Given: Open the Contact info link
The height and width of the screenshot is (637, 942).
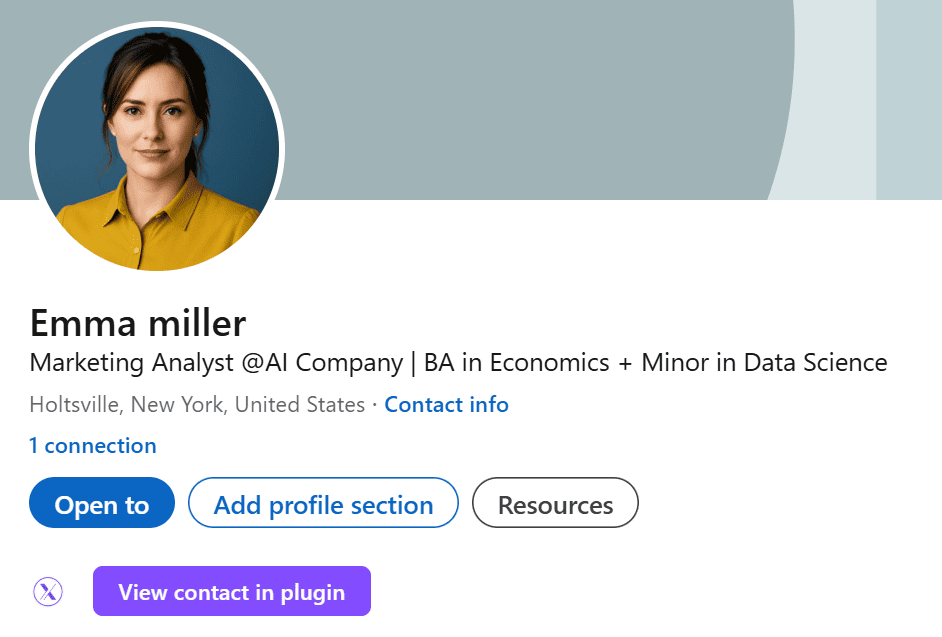Looking at the screenshot, I should [446, 405].
